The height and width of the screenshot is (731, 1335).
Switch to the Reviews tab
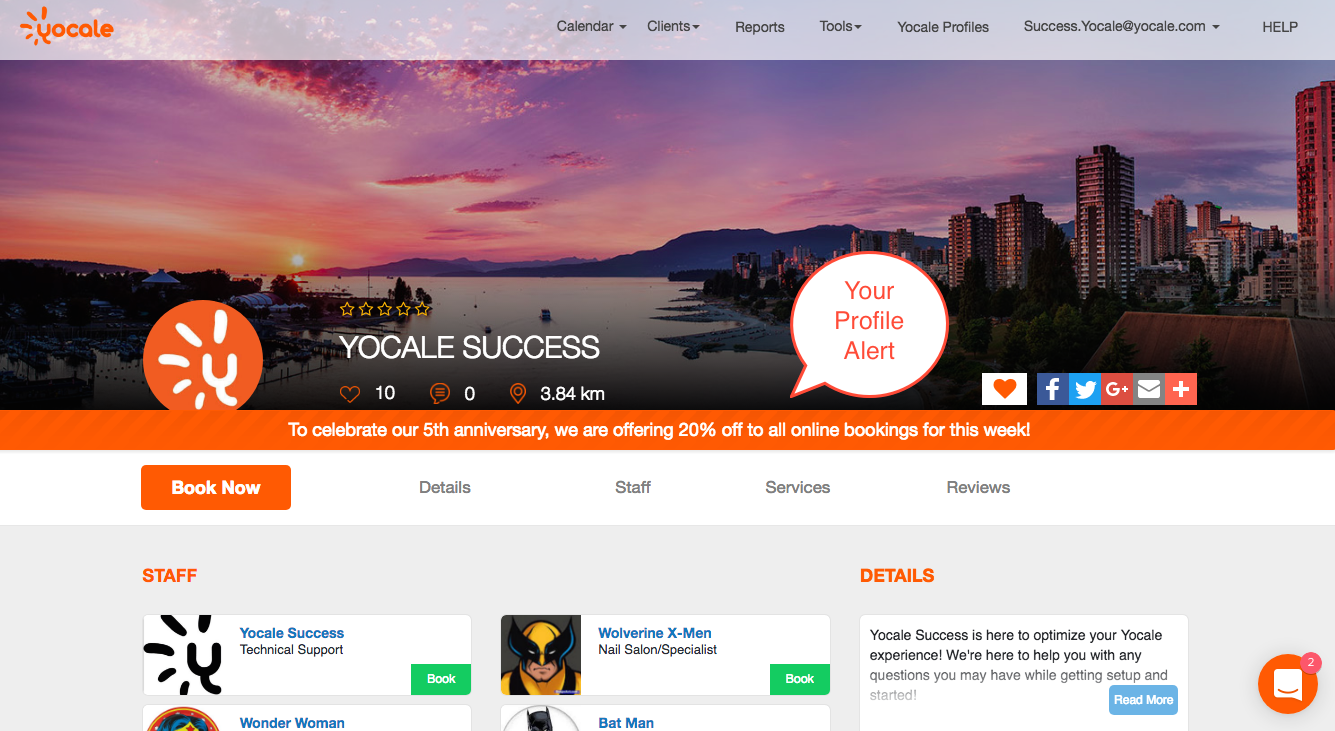pyautogui.click(x=978, y=487)
